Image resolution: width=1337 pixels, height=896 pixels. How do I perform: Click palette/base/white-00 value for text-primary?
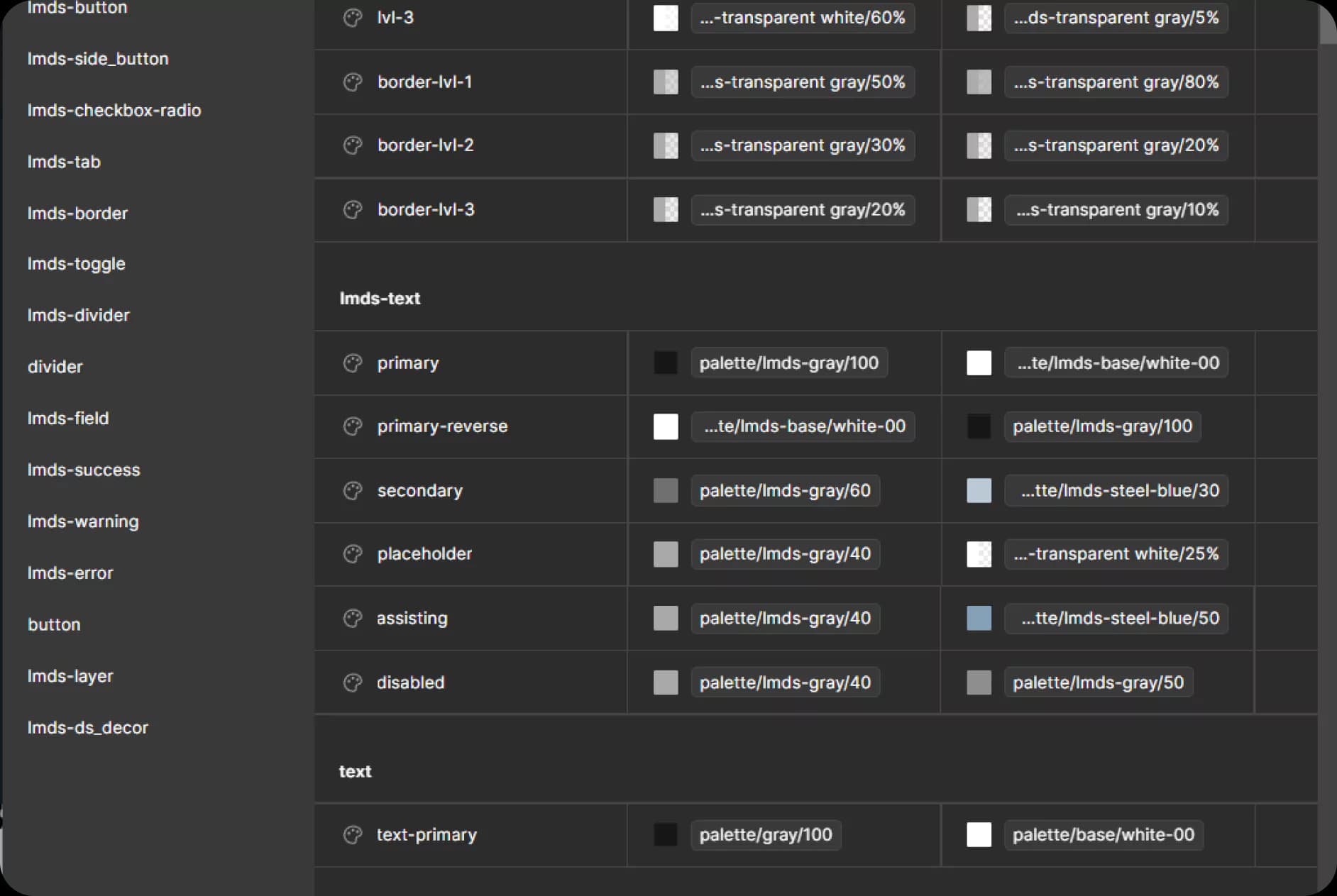(1104, 835)
